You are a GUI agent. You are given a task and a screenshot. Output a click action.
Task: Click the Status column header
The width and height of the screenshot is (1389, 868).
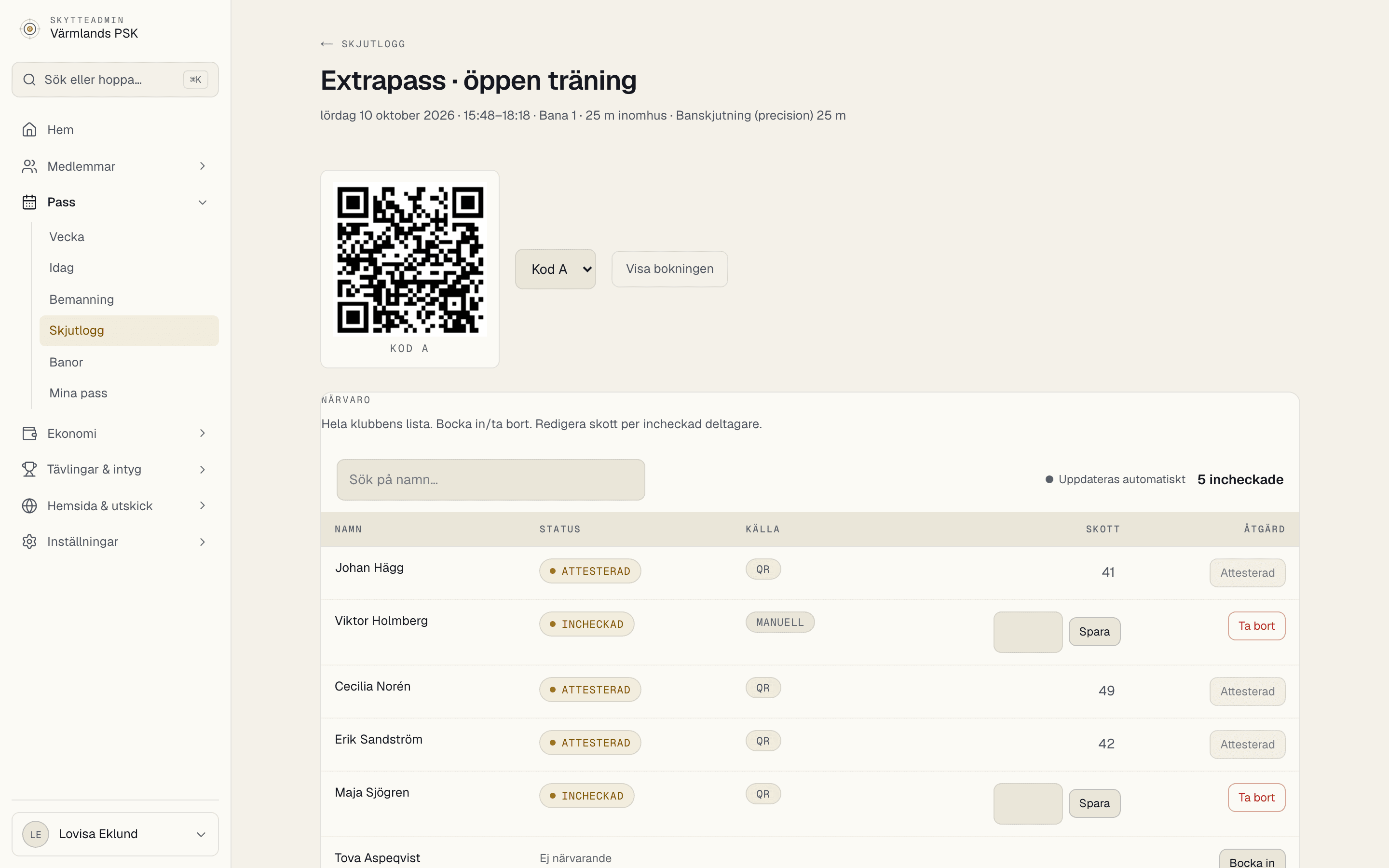point(559,529)
